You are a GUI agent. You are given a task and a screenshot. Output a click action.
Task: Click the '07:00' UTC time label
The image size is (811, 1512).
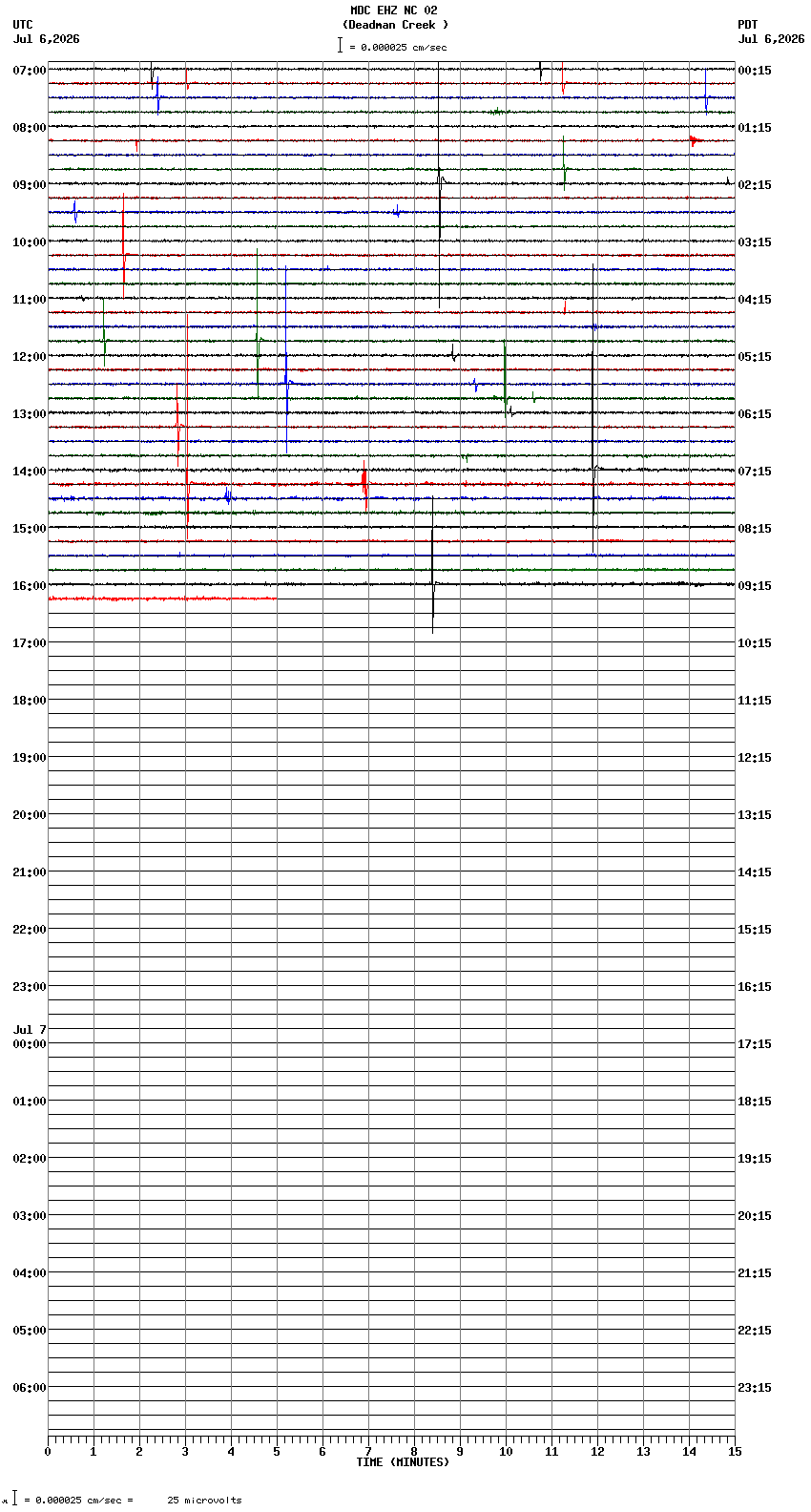pos(30,71)
